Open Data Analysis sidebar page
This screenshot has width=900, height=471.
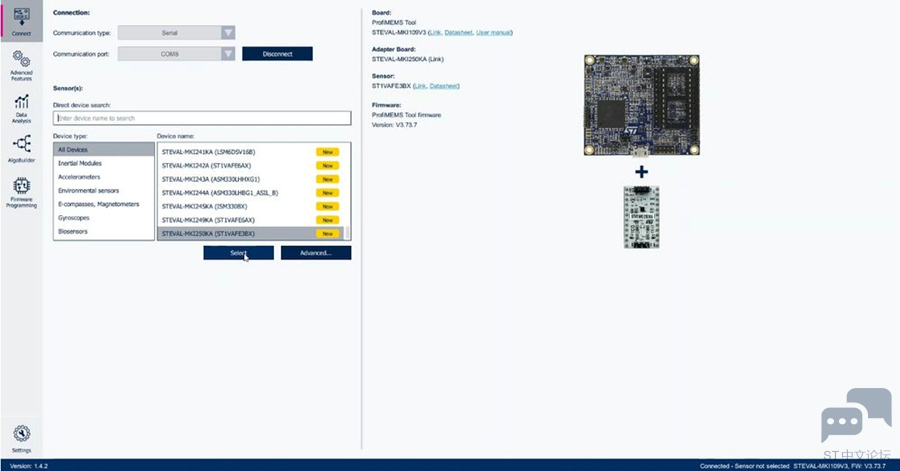(21, 109)
